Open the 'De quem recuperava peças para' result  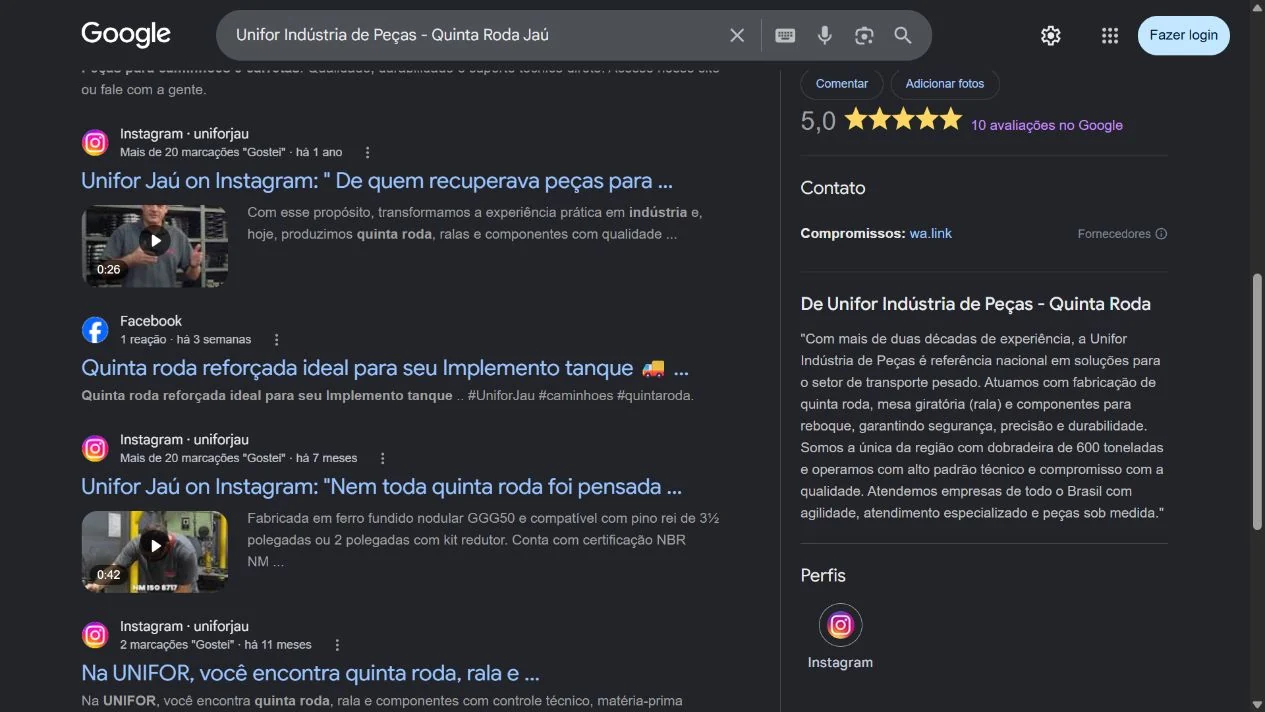(377, 181)
